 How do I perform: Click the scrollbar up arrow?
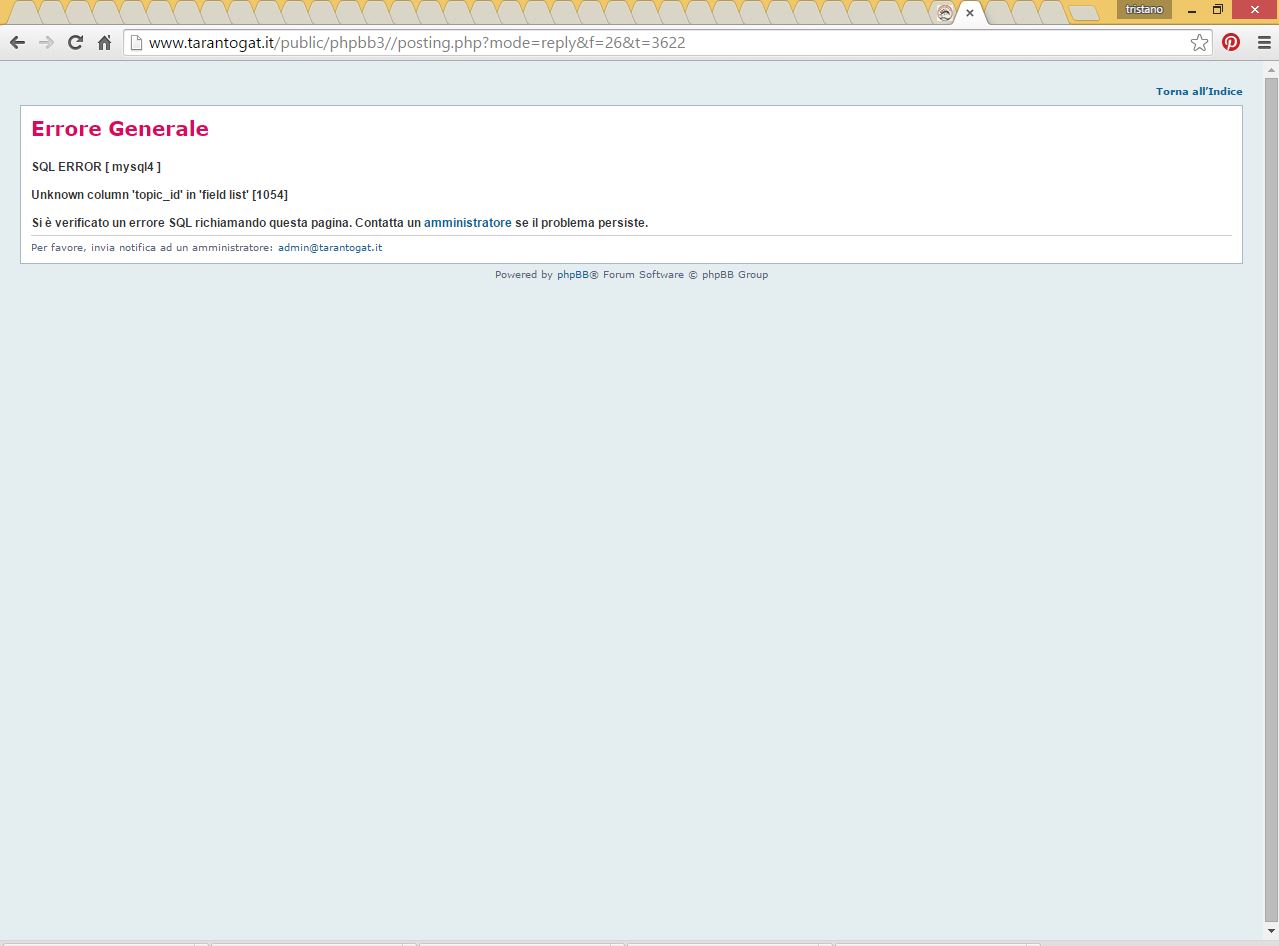point(1271,69)
